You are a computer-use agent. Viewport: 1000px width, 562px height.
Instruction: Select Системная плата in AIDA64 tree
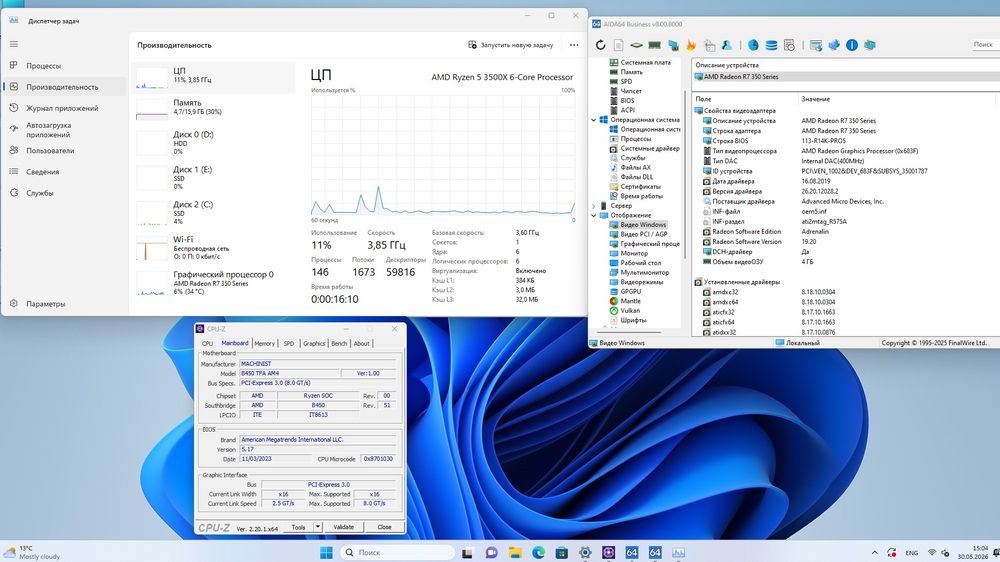coord(640,63)
